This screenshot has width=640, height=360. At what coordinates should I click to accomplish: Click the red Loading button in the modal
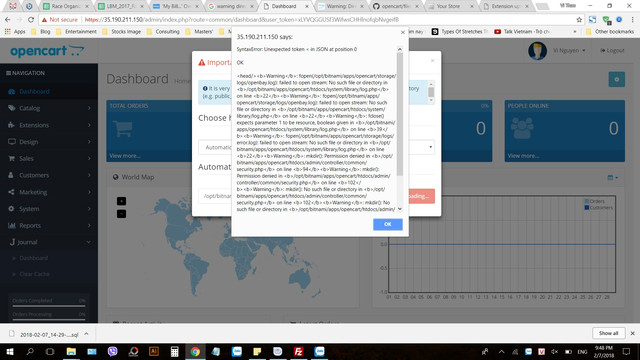[421, 196]
